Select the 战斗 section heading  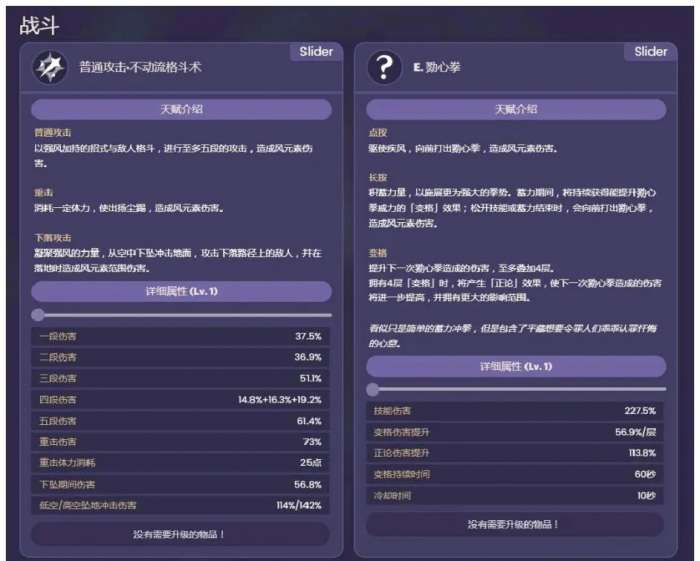tap(39, 26)
